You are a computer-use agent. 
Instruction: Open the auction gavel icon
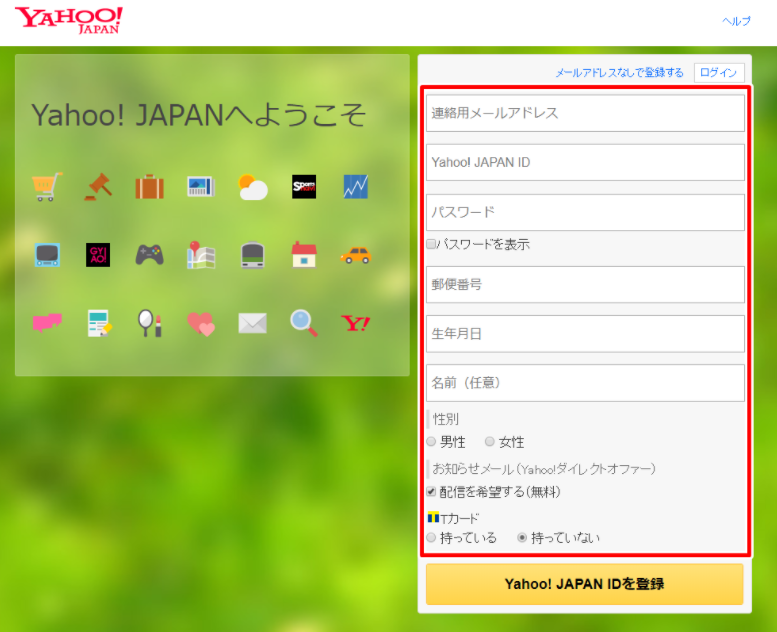[x=98, y=186]
